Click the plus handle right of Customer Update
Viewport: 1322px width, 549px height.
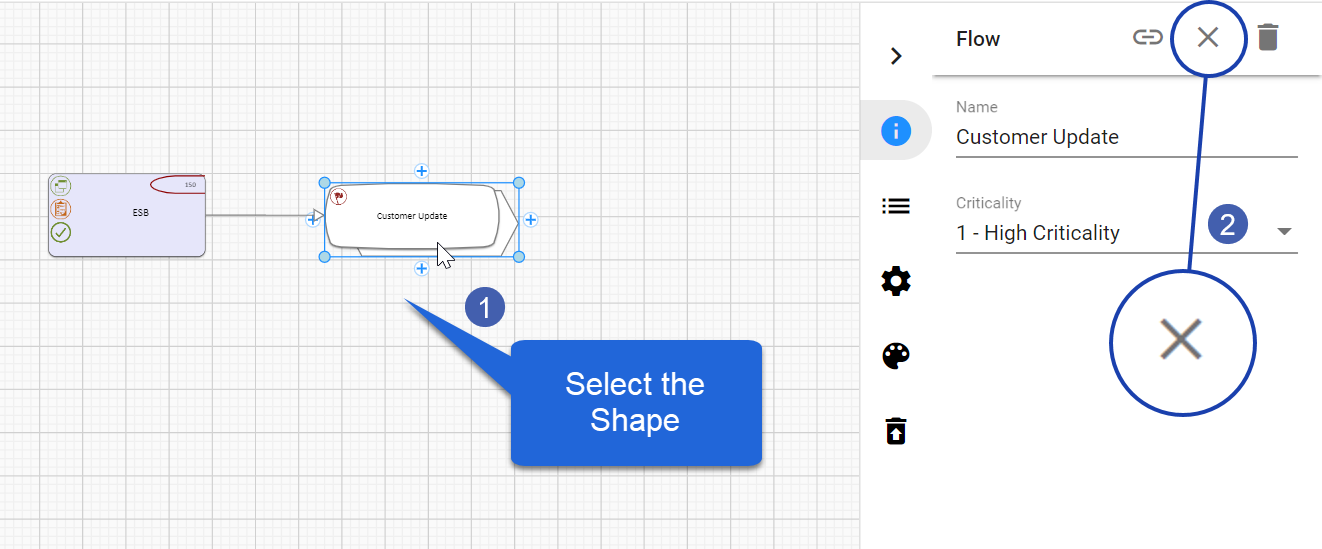click(x=531, y=220)
